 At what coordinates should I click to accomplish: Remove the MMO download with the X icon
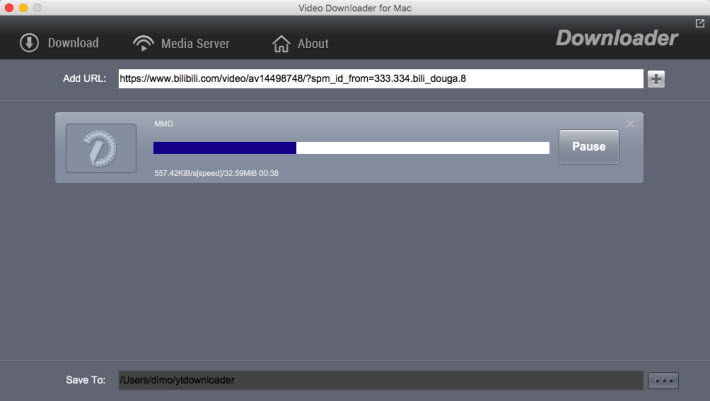[630, 124]
